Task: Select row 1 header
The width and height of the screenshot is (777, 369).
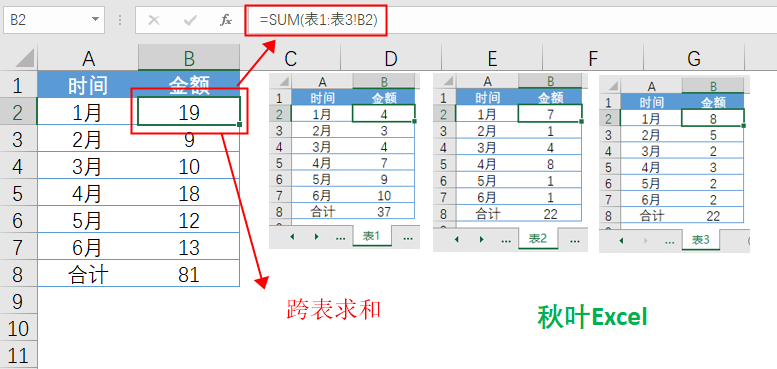Action: (18, 85)
